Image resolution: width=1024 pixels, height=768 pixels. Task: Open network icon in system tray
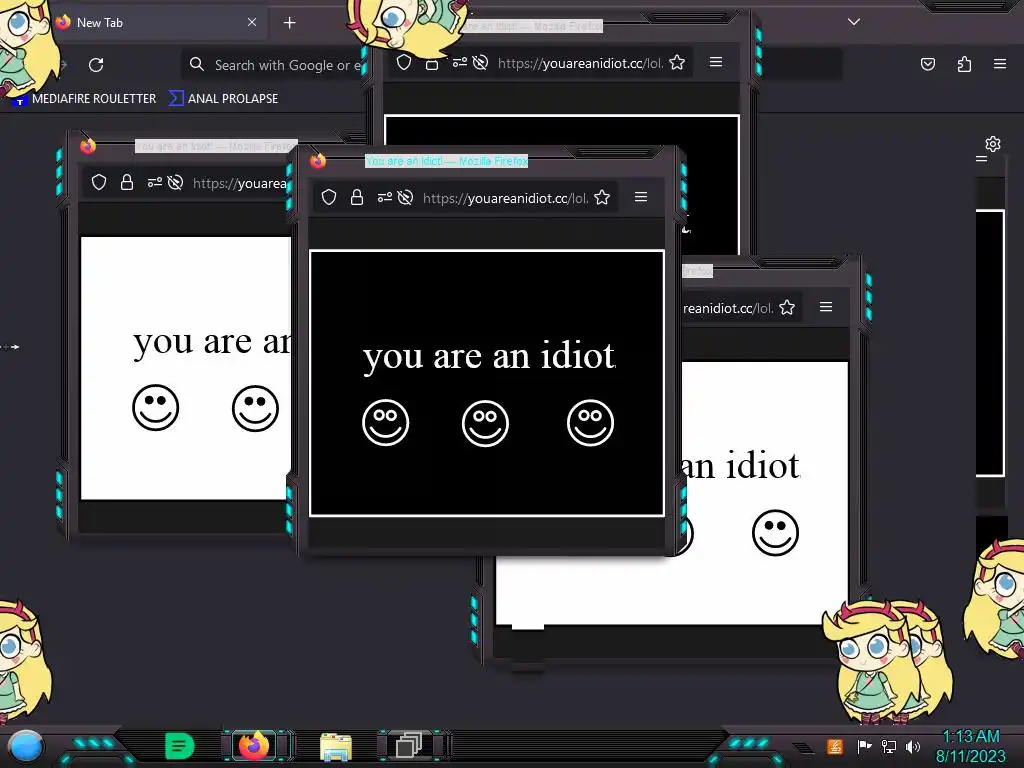click(x=889, y=746)
